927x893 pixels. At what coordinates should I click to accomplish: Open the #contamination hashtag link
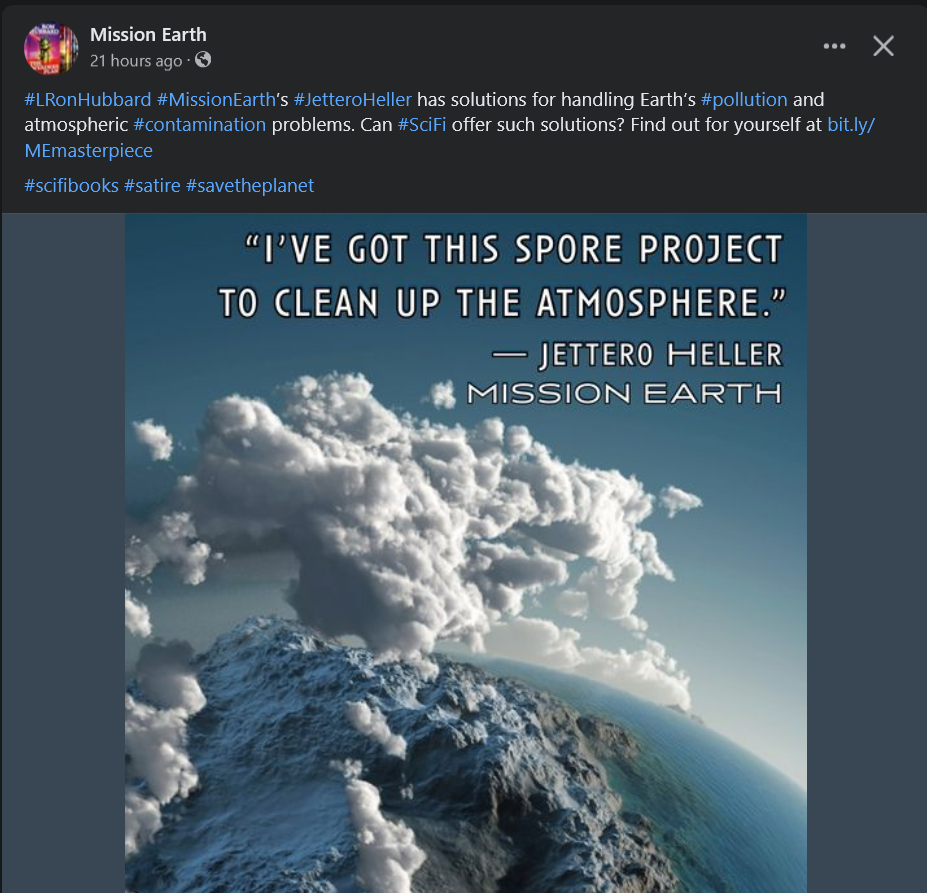[199, 125]
